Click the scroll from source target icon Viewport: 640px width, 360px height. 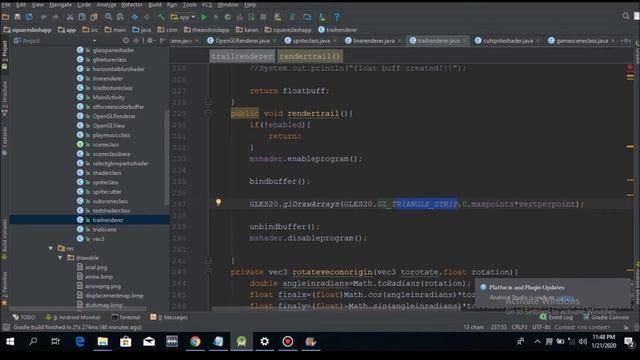pyautogui.click(x=126, y=41)
